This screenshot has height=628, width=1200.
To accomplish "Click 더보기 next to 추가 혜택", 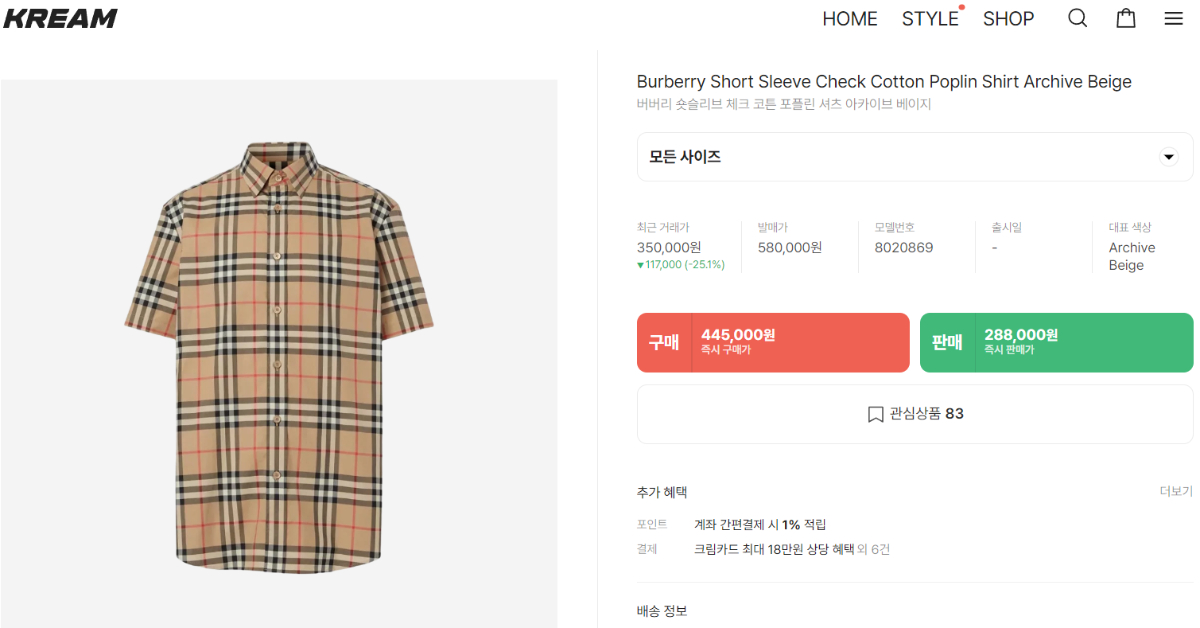I will point(1176,492).
